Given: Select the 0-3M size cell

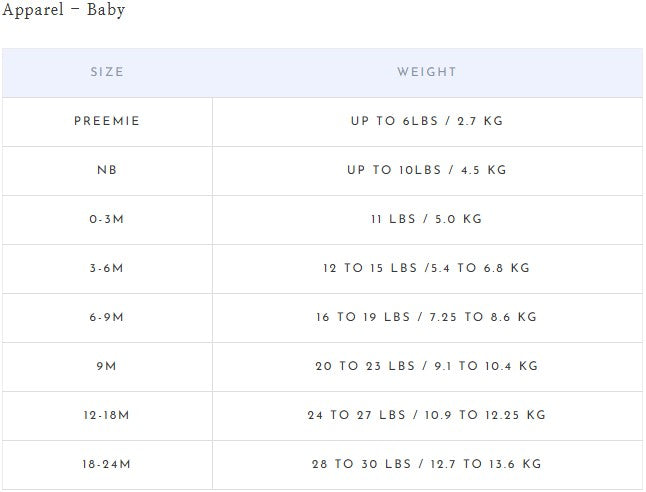Looking at the screenshot, I should (x=107, y=219).
